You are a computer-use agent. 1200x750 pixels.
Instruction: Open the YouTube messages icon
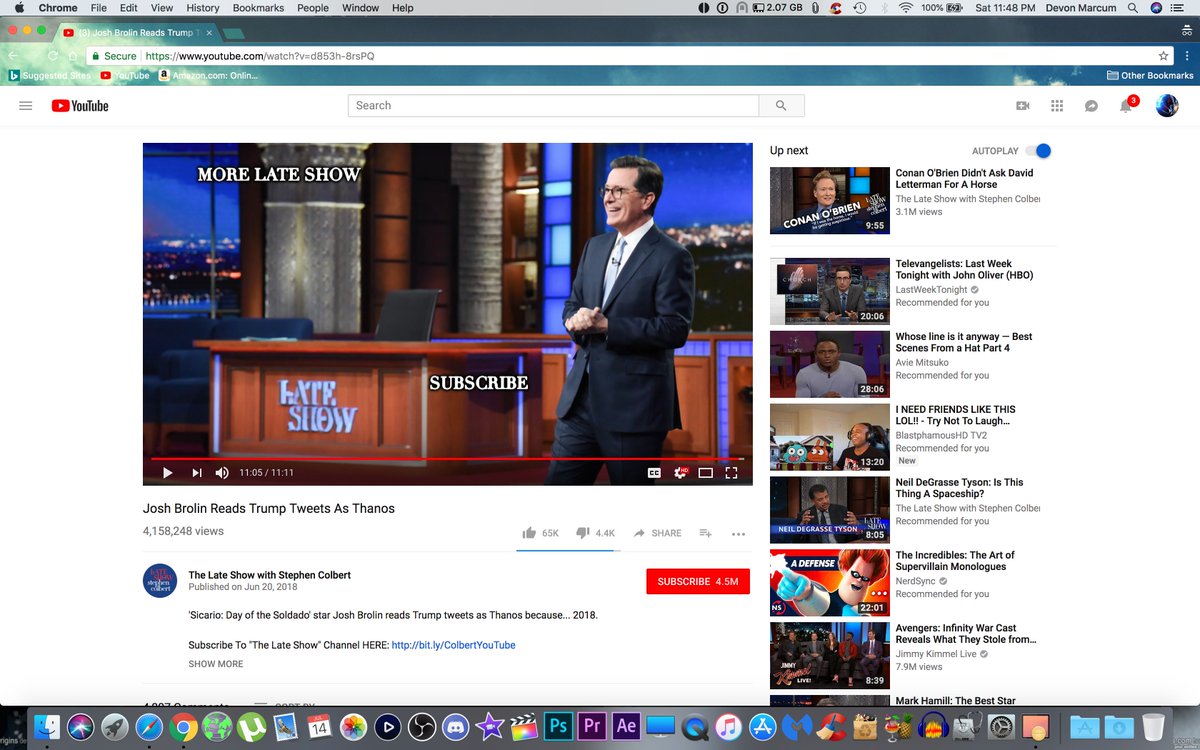(x=1092, y=106)
